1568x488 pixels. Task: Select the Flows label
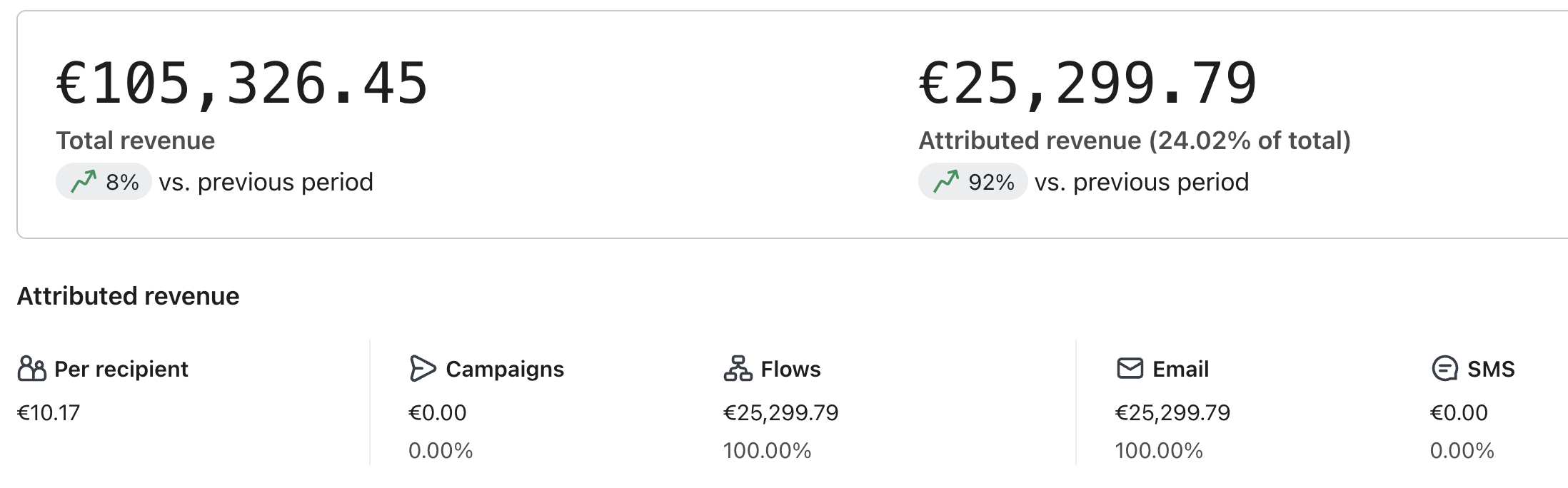[x=790, y=369]
